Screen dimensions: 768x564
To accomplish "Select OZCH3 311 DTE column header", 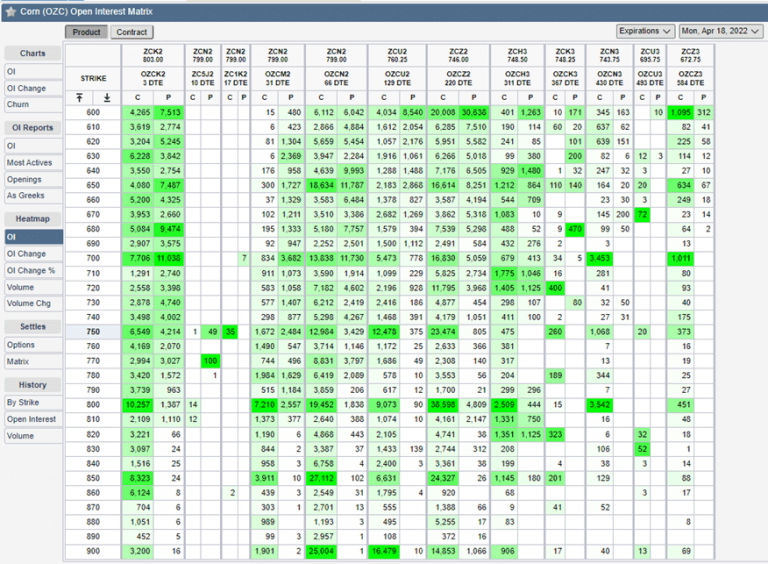I will click(x=517, y=78).
